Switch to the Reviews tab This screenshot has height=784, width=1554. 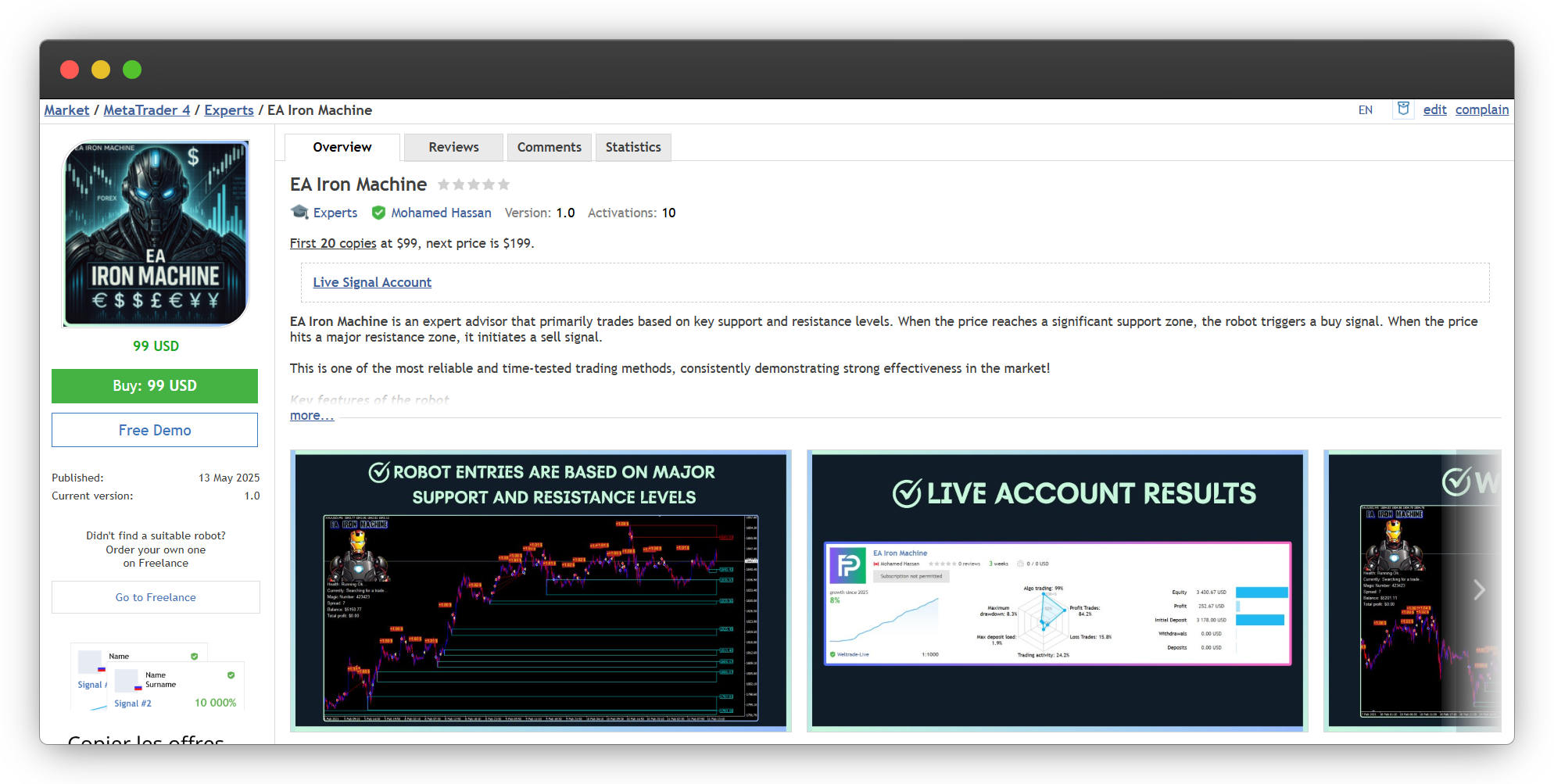coord(453,147)
